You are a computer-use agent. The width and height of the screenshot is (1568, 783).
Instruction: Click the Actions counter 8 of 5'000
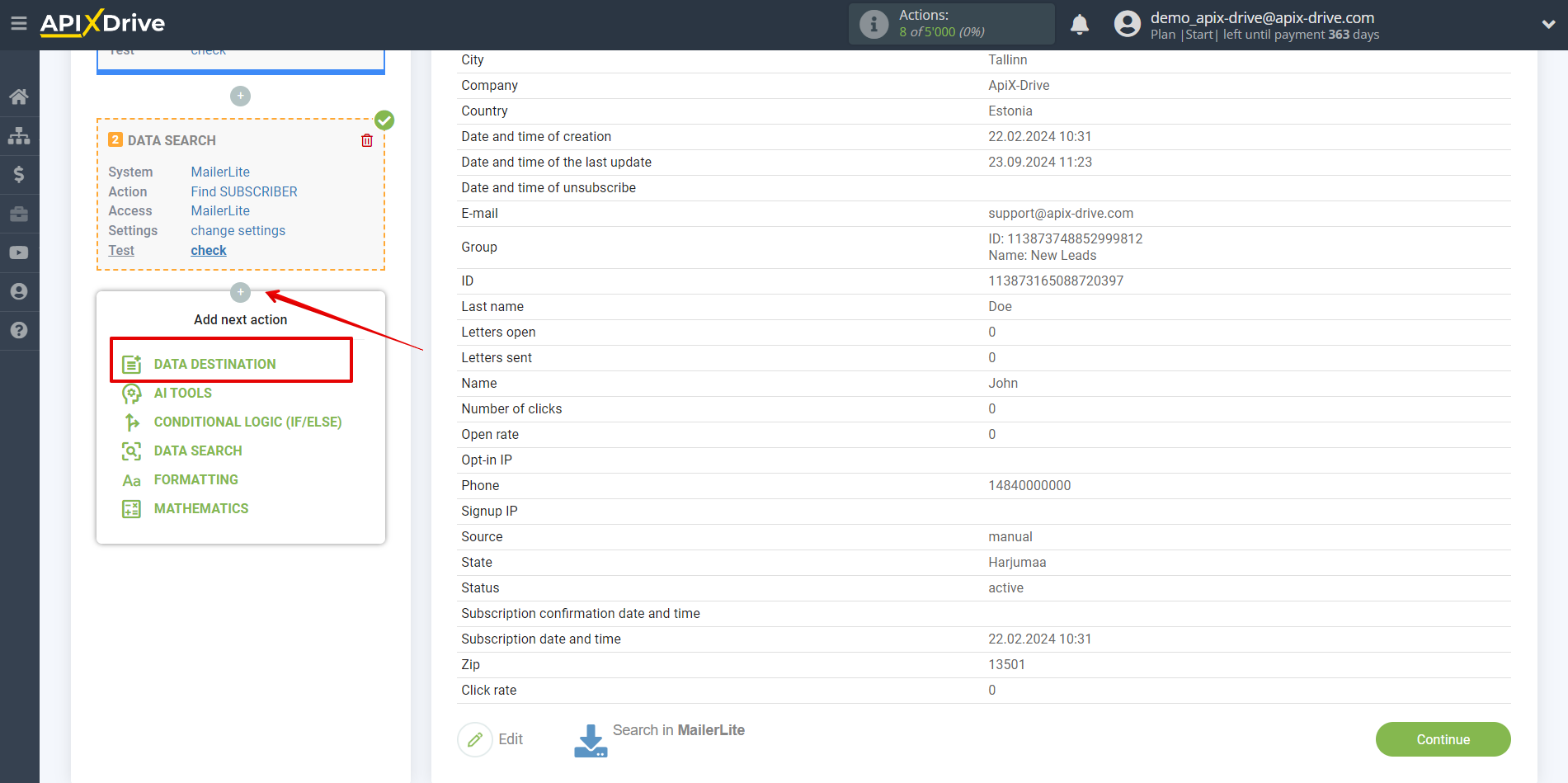[x=942, y=32]
